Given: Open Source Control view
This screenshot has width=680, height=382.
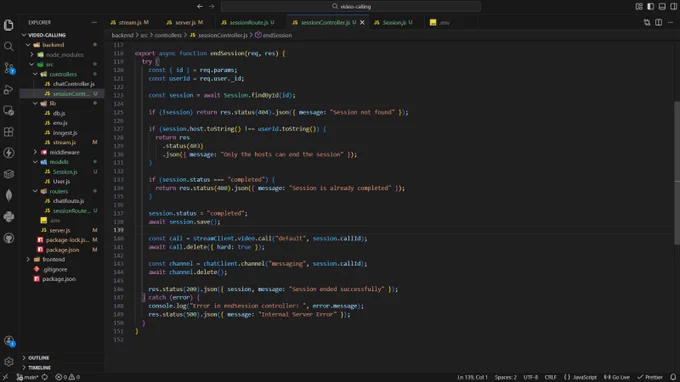Looking at the screenshot, I should [9, 68].
